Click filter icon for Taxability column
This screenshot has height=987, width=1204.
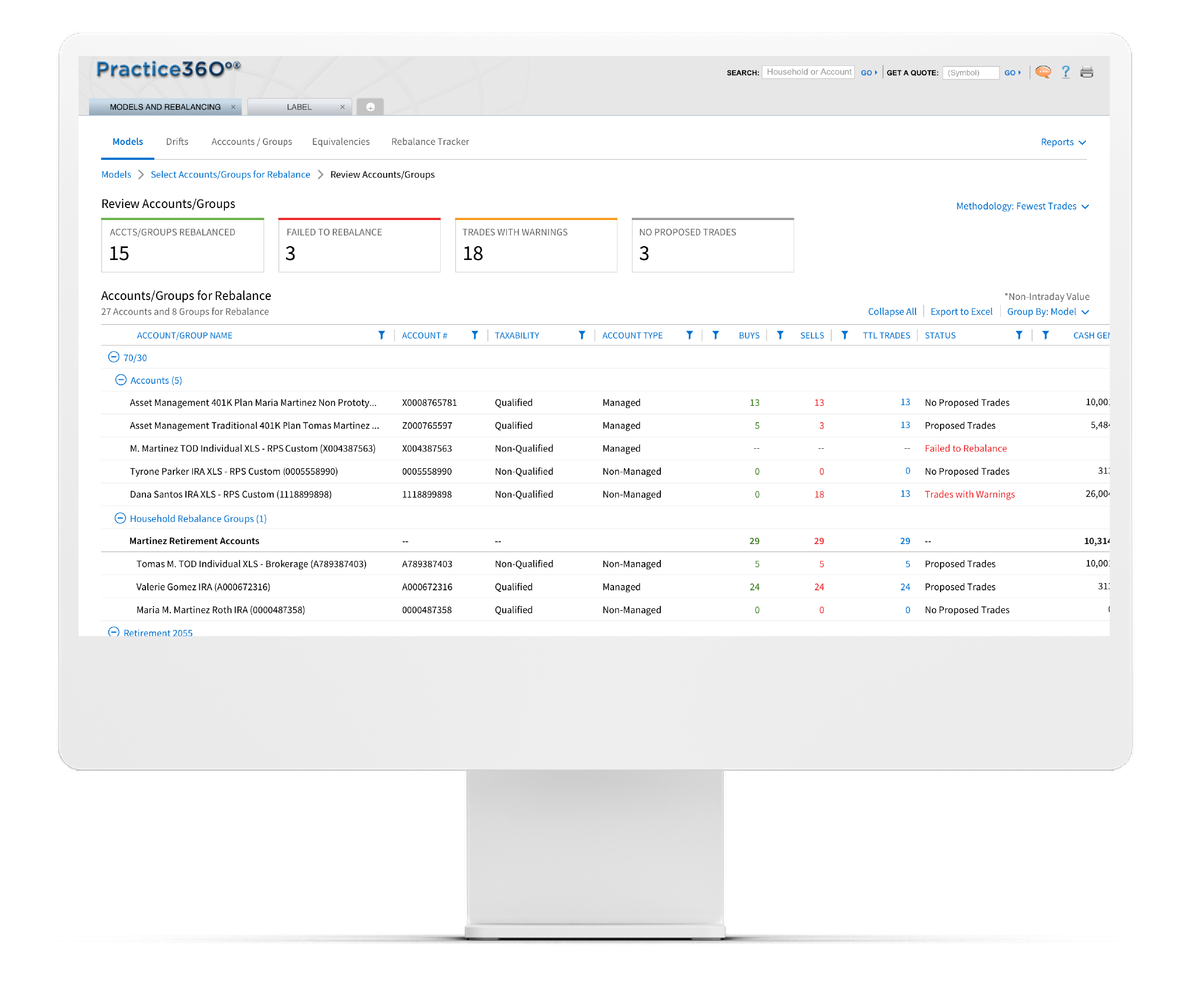click(581, 336)
